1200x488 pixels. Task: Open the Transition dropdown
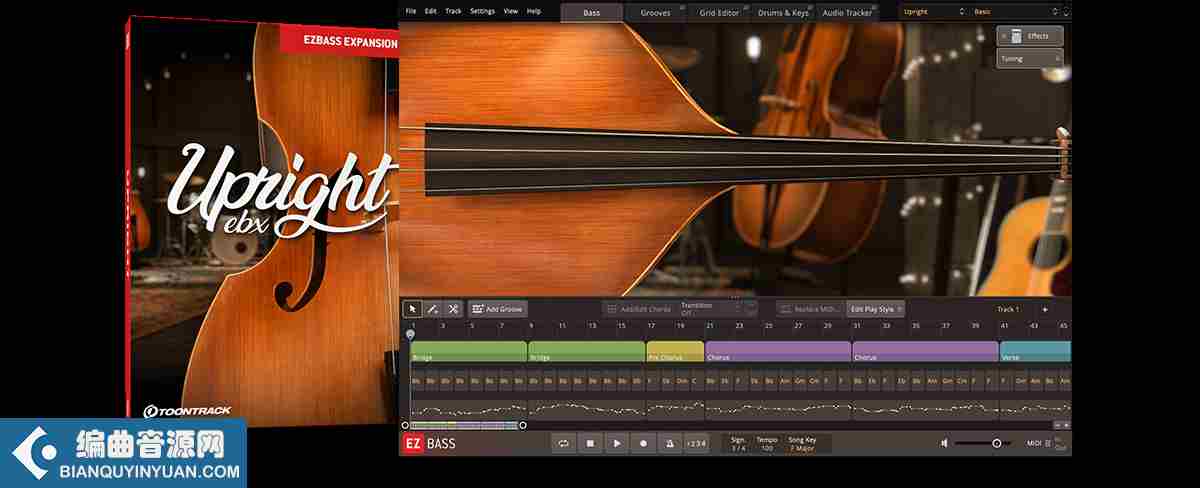(711, 309)
